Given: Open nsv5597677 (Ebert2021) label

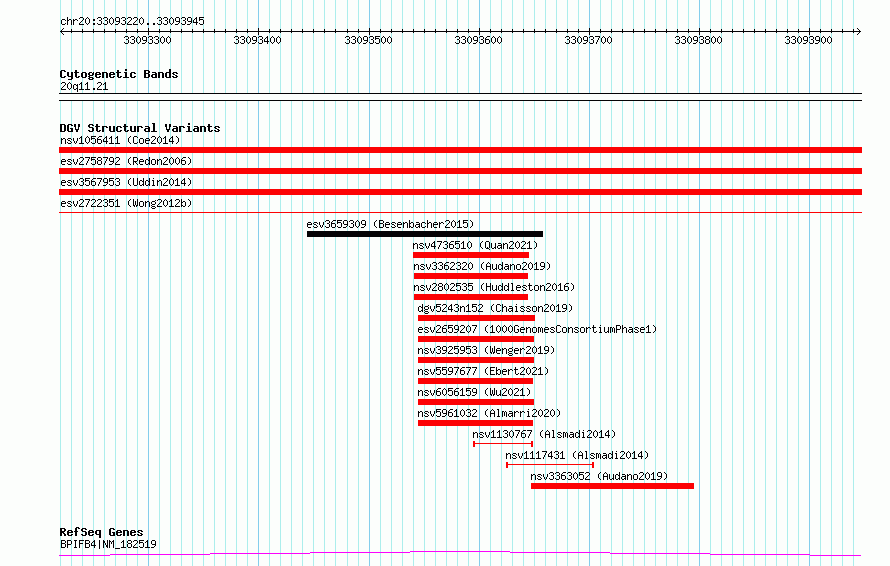Looking at the screenshot, I should coord(483,371).
